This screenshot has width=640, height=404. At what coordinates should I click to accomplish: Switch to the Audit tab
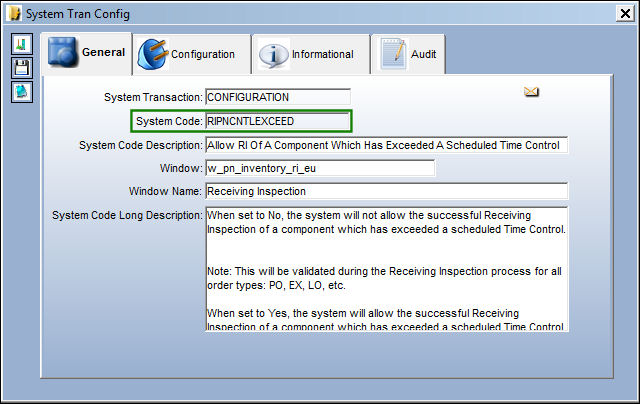[x=408, y=54]
